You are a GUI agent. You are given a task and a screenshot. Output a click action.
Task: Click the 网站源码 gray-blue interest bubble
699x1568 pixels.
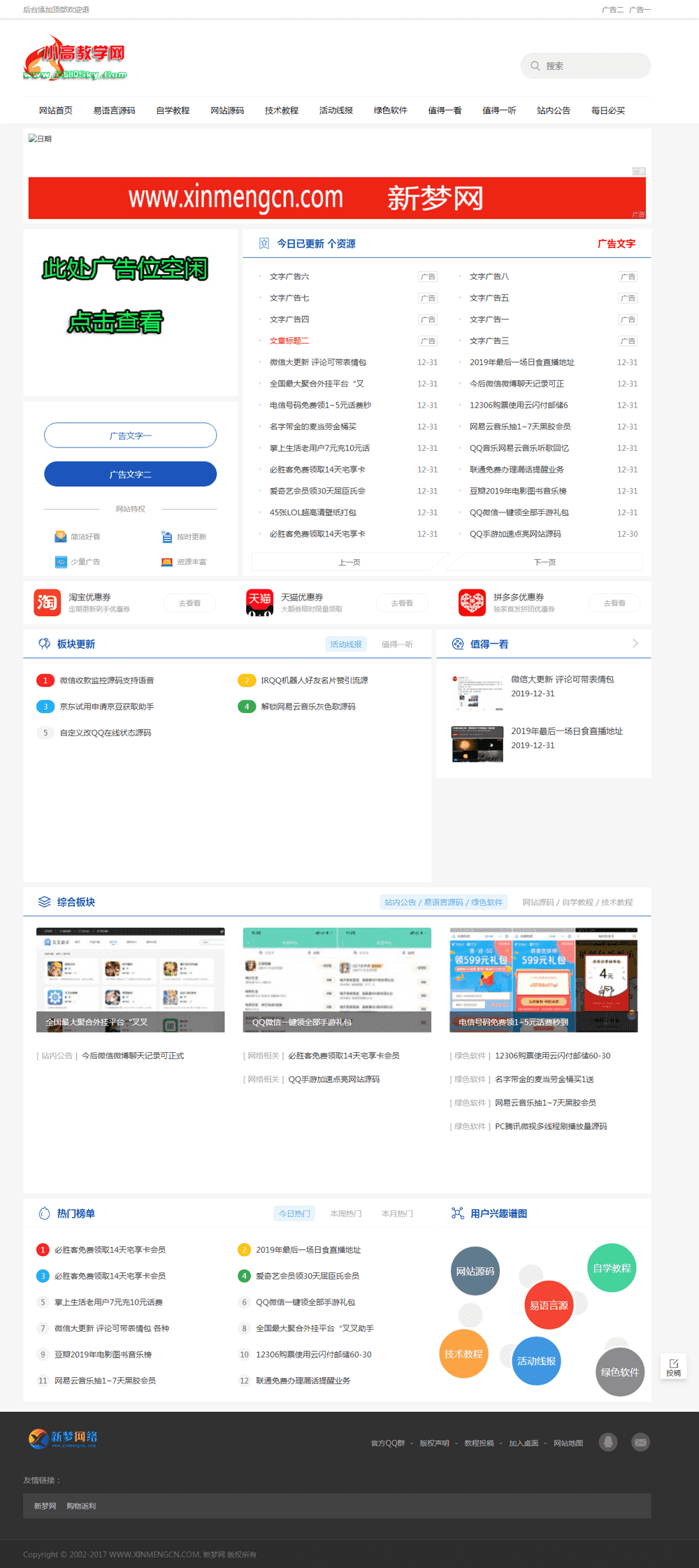(475, 1271)
